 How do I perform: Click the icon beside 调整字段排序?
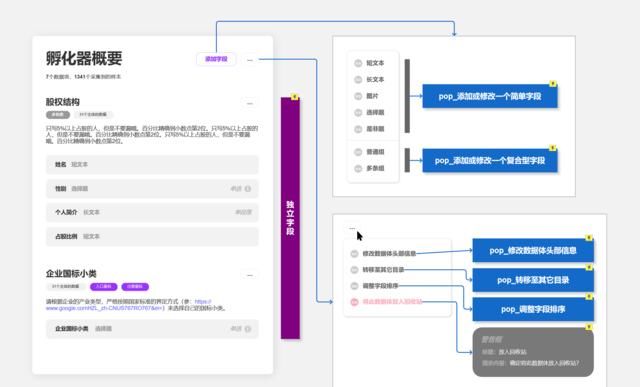(x=354, y=286)
